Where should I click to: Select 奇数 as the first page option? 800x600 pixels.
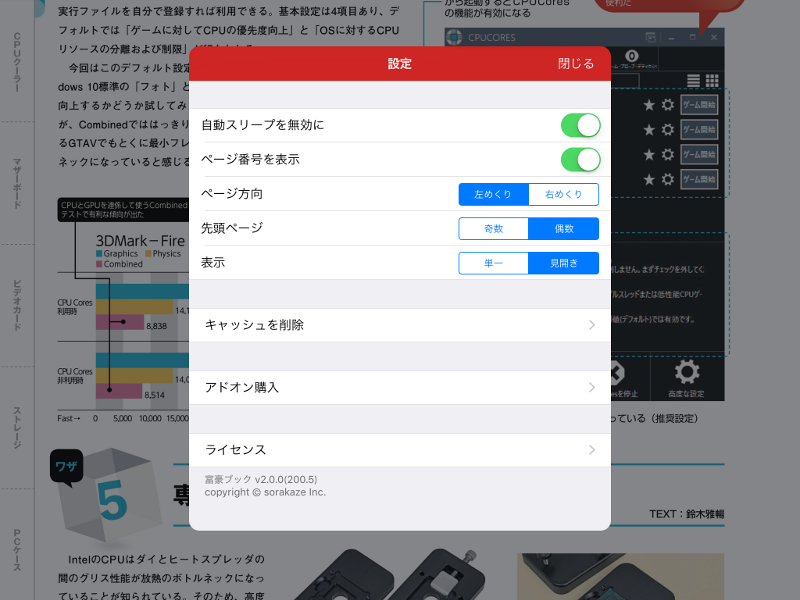(x=492, y=229)
